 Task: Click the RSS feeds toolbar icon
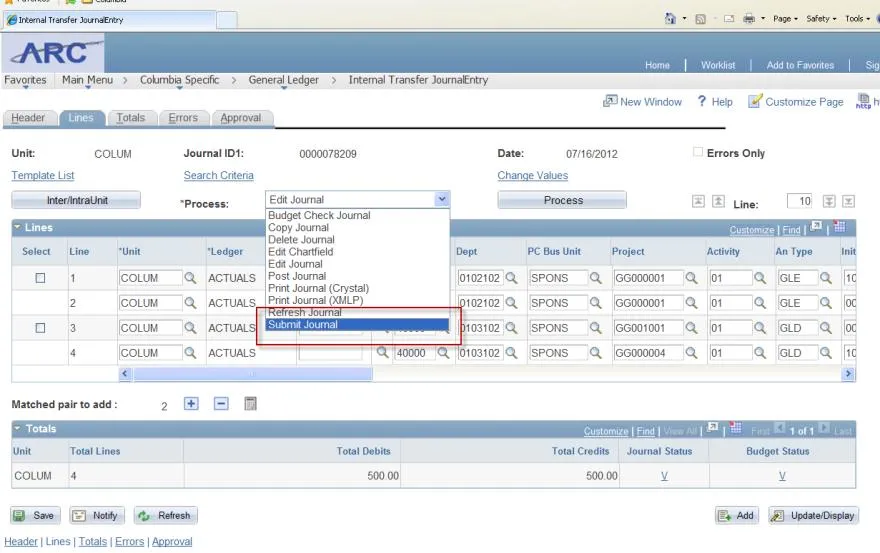pos(700,19)
